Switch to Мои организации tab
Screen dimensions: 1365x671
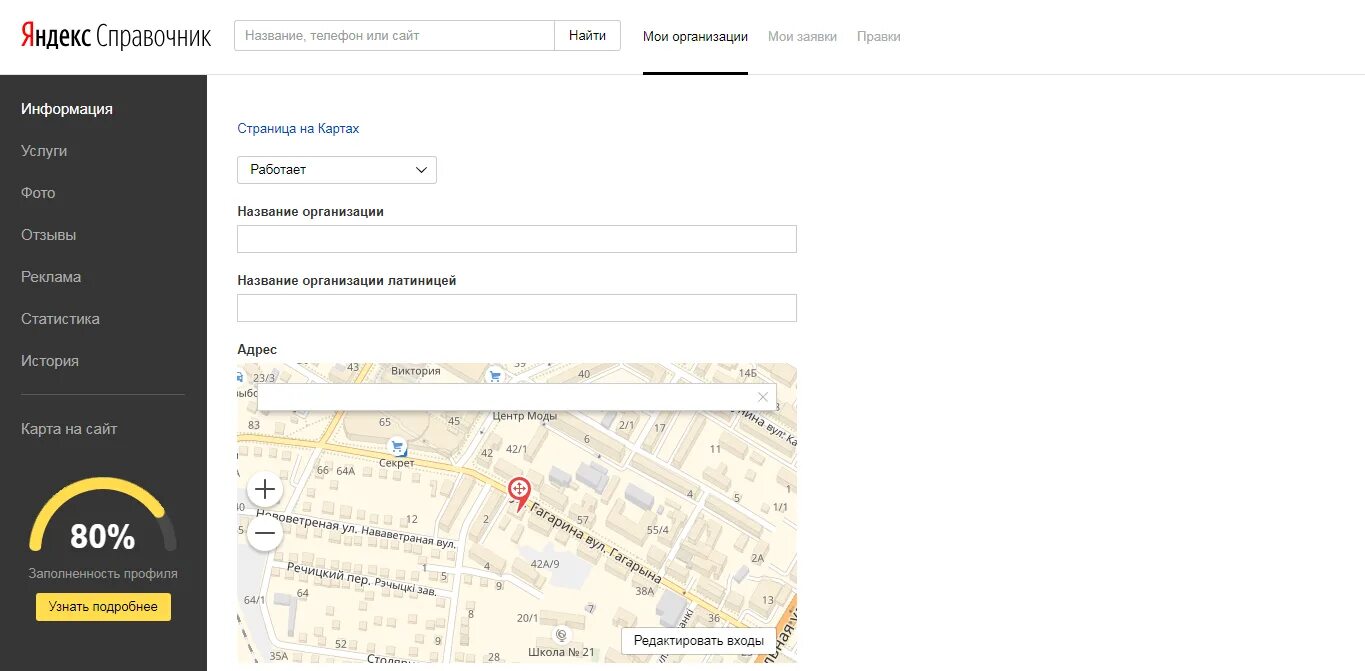695,37
